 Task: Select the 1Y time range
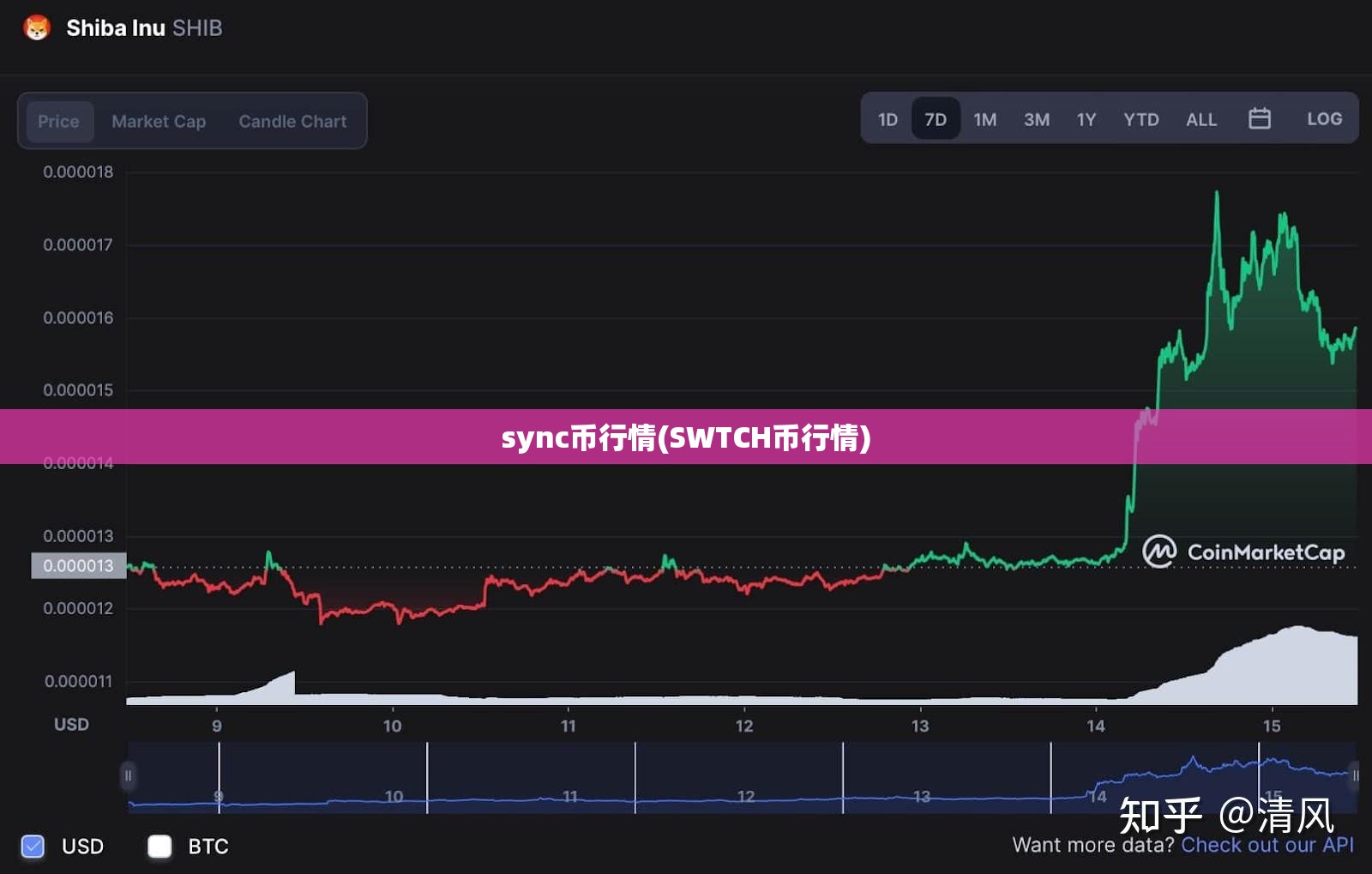pos(1086,119)
